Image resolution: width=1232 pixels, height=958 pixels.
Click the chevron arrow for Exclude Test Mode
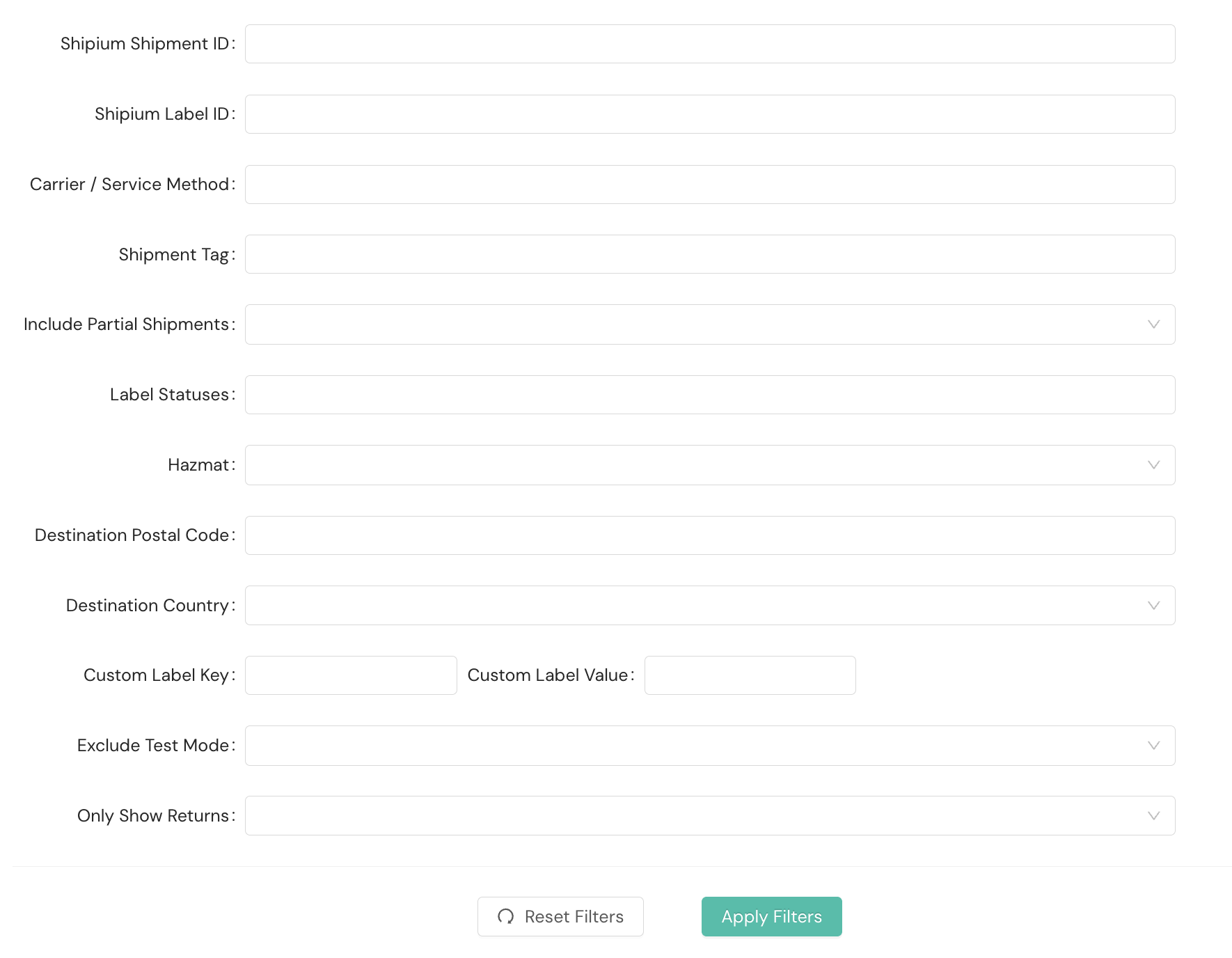(x=1153, y=746)
